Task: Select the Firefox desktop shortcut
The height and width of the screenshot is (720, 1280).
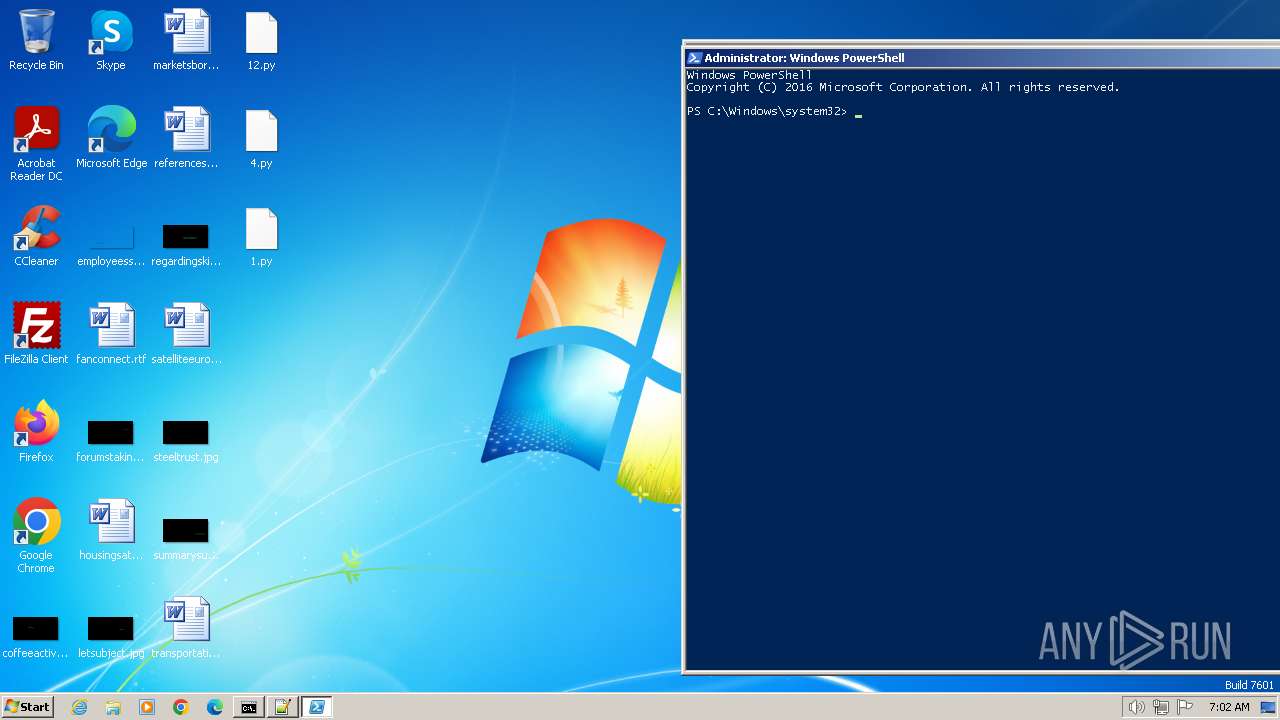Action: tap(36, 433)
